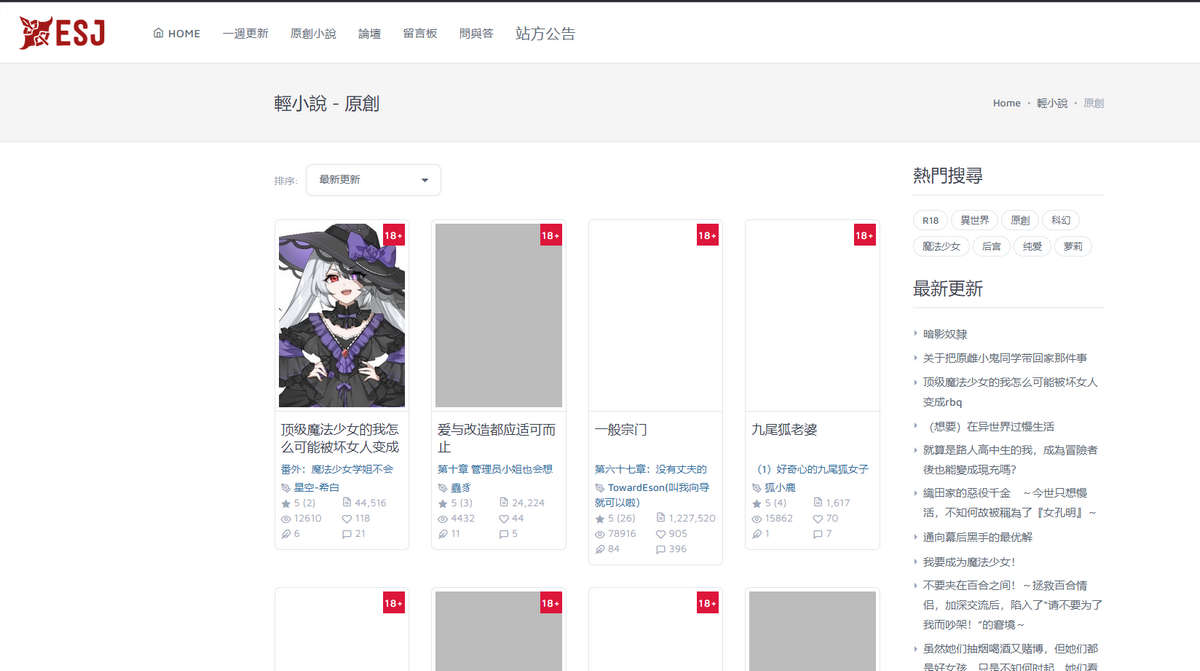Image resolution: width=1200 pixels, height=671 pixels.
Task: Click the heart icon showing 905
Action: point(661,534)
